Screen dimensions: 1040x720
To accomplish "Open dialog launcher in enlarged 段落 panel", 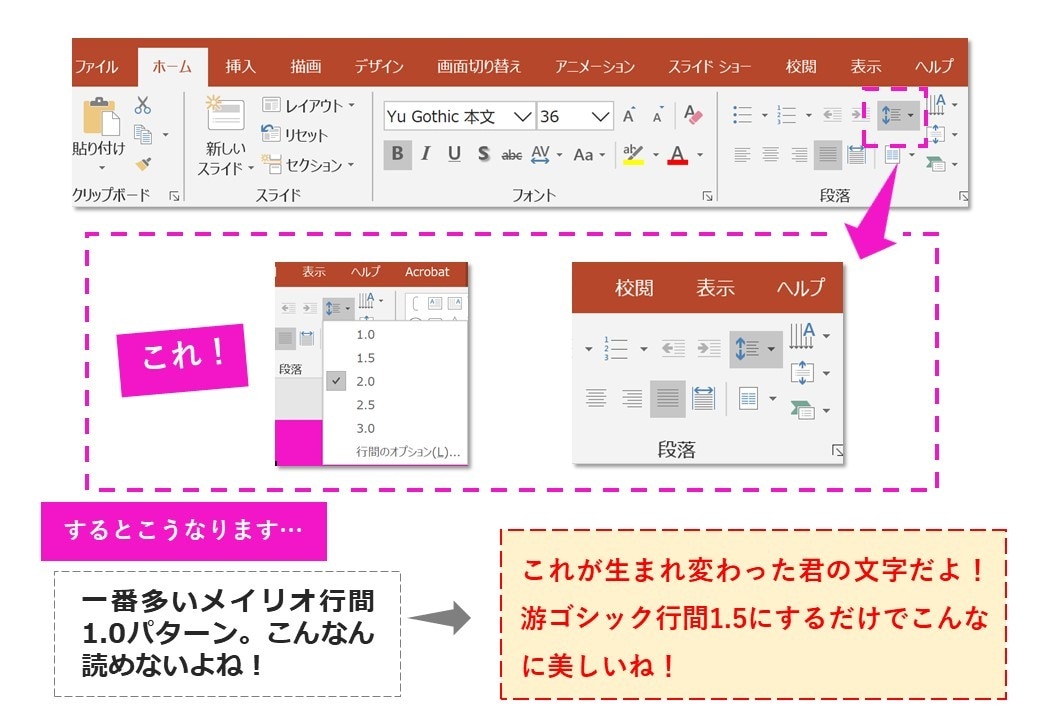I will (x=838, y=451).
